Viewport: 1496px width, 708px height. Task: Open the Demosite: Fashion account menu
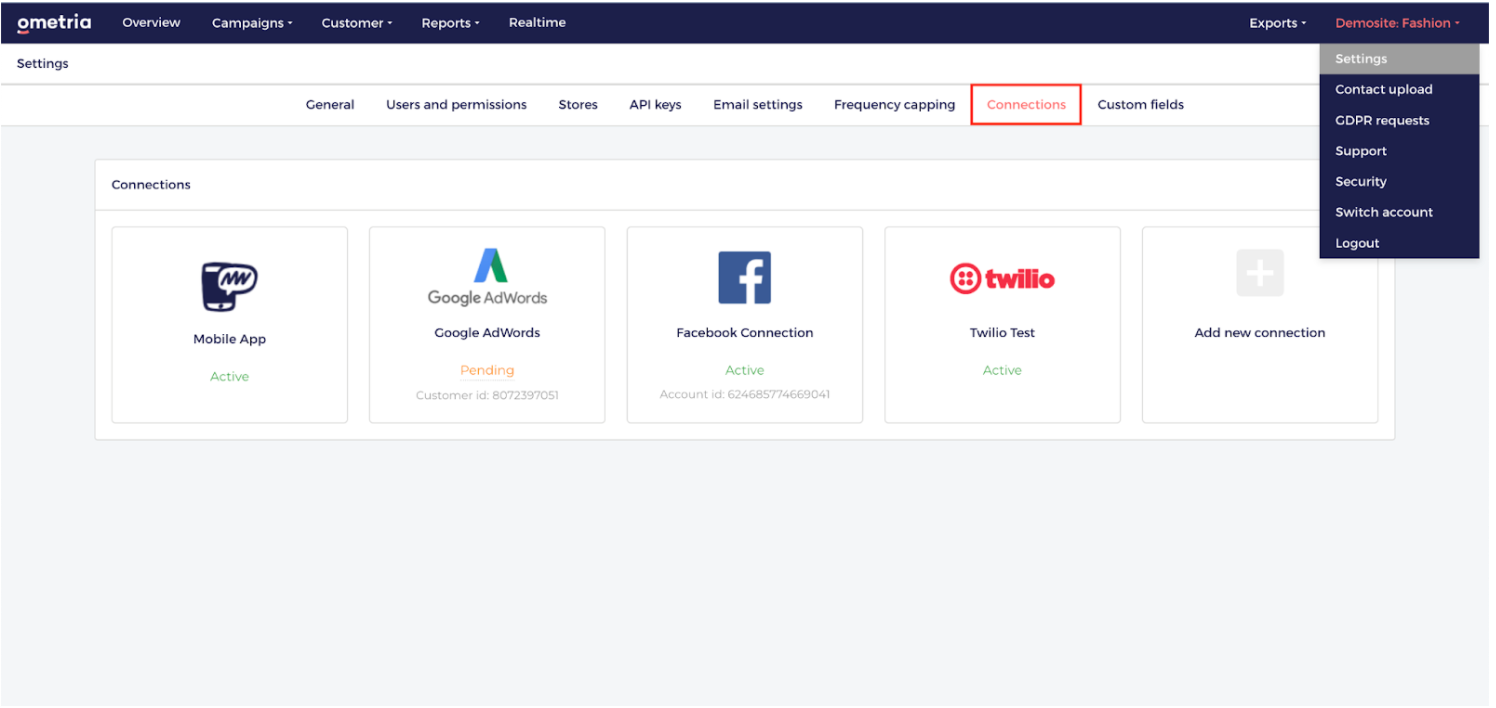click(1396, 22)
